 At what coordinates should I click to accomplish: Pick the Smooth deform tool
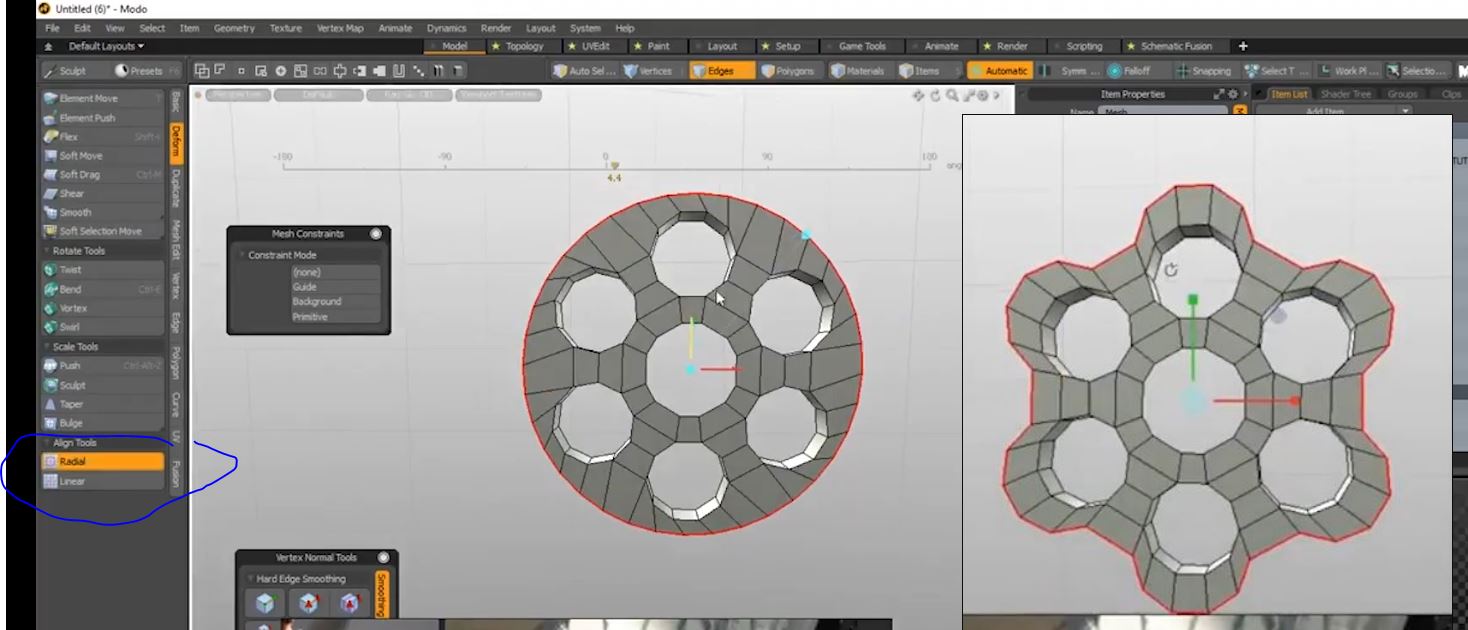coord(102,213)
